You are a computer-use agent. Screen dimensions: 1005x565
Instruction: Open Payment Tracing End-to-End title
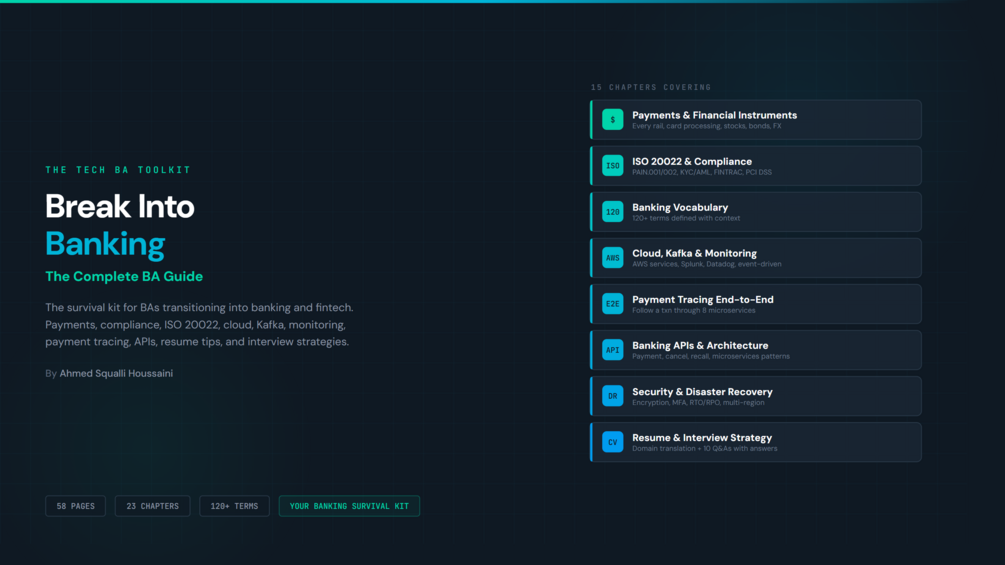[x=702, y=300]
